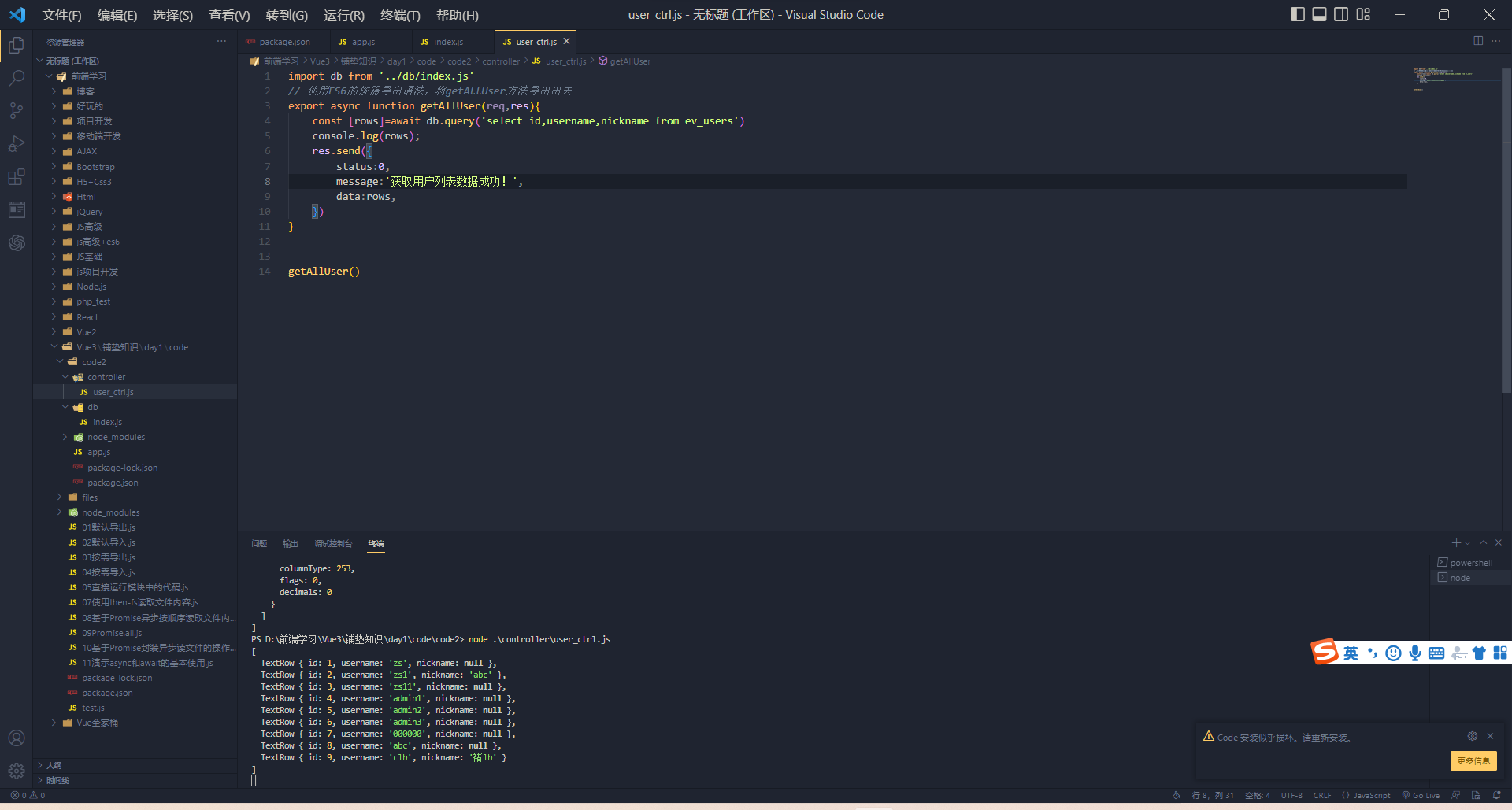The width and height of the screenshot is (1512, 810).
Task: Open the Search view in the sidebar
Action: click(17, 78)
